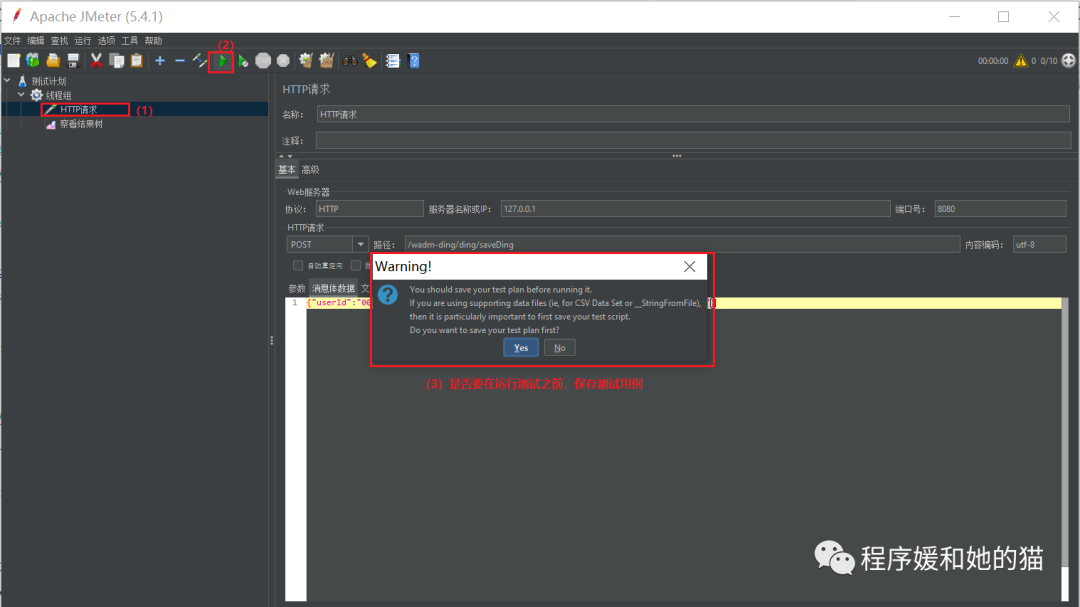Click the Search binoculars icon
Screen dimensions: 1080x607
point(350,61)
